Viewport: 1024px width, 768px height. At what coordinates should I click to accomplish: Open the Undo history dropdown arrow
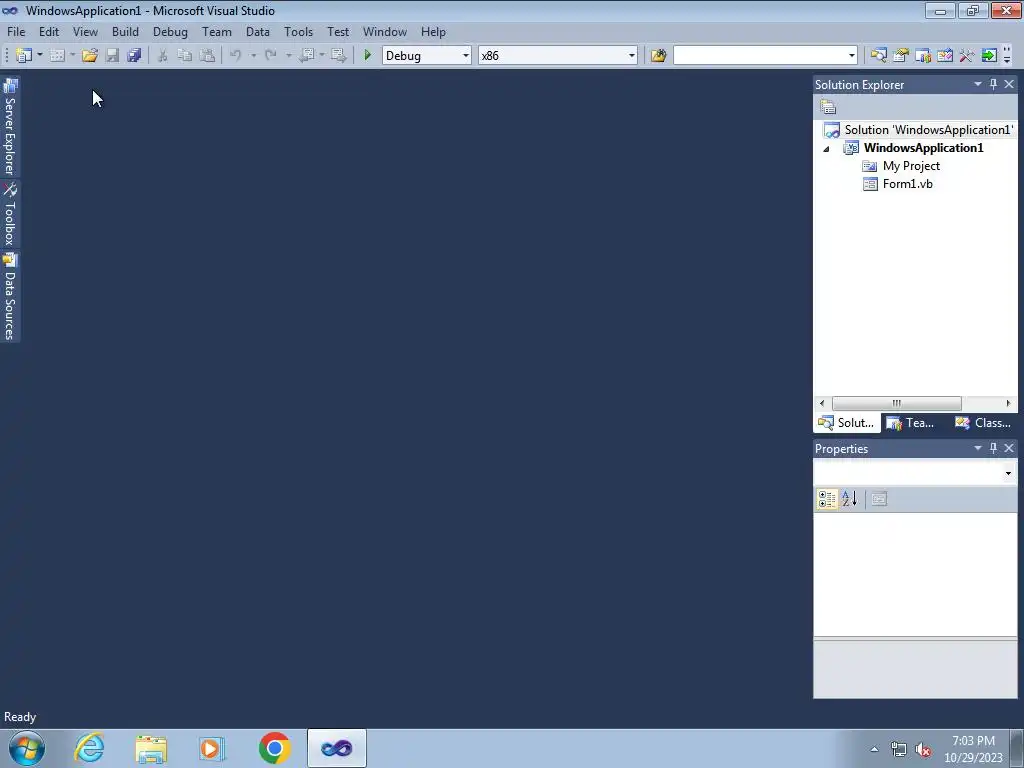coord(253,56)
